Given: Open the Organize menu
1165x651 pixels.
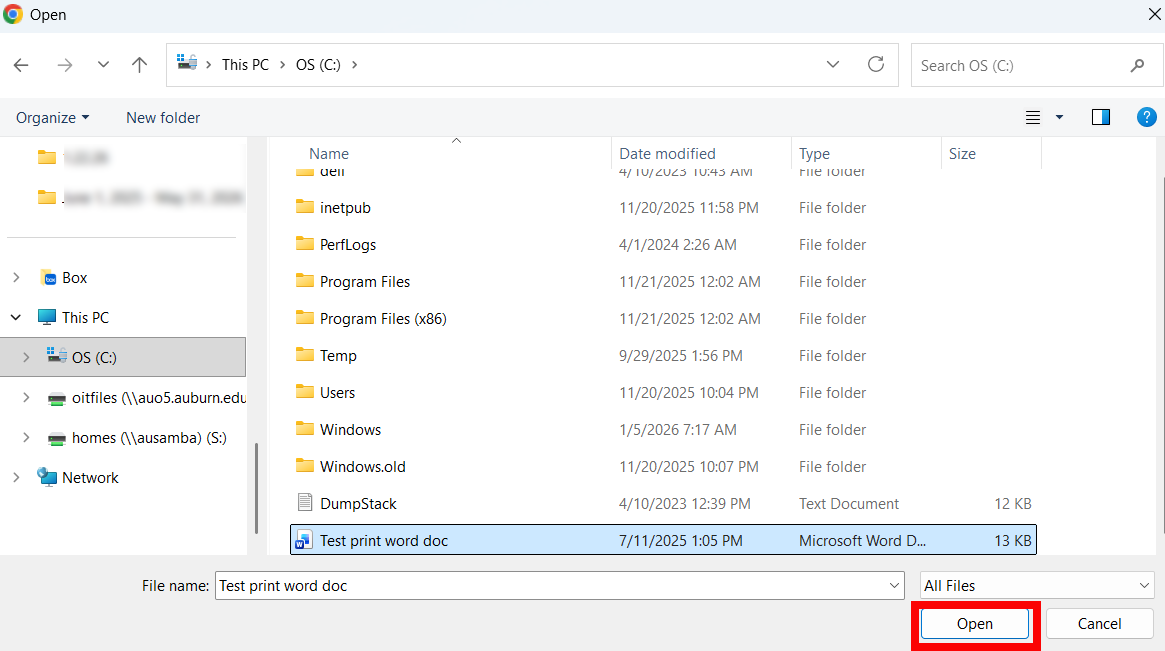Looking at the screenshot, I should pyautogui.click(x=53, y=117).
